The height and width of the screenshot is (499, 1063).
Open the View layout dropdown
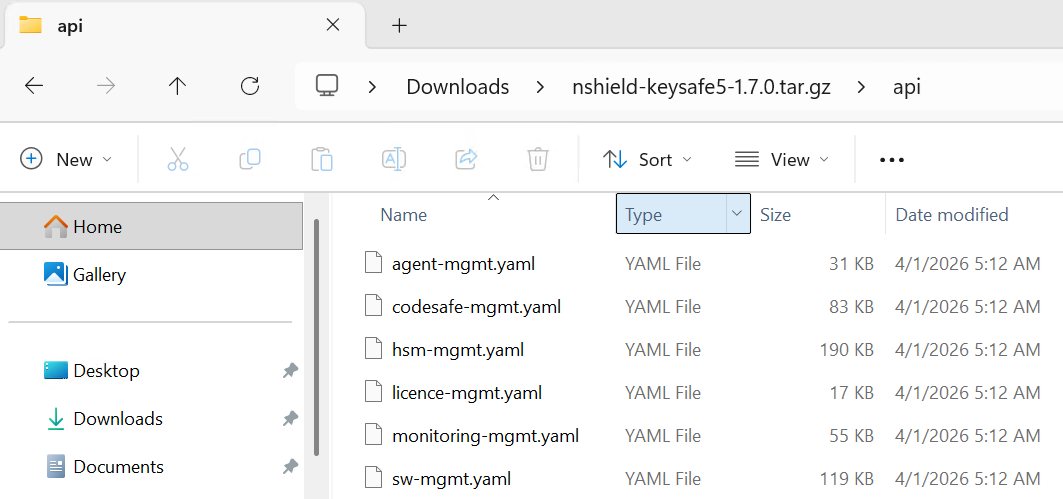pos(782,159)
